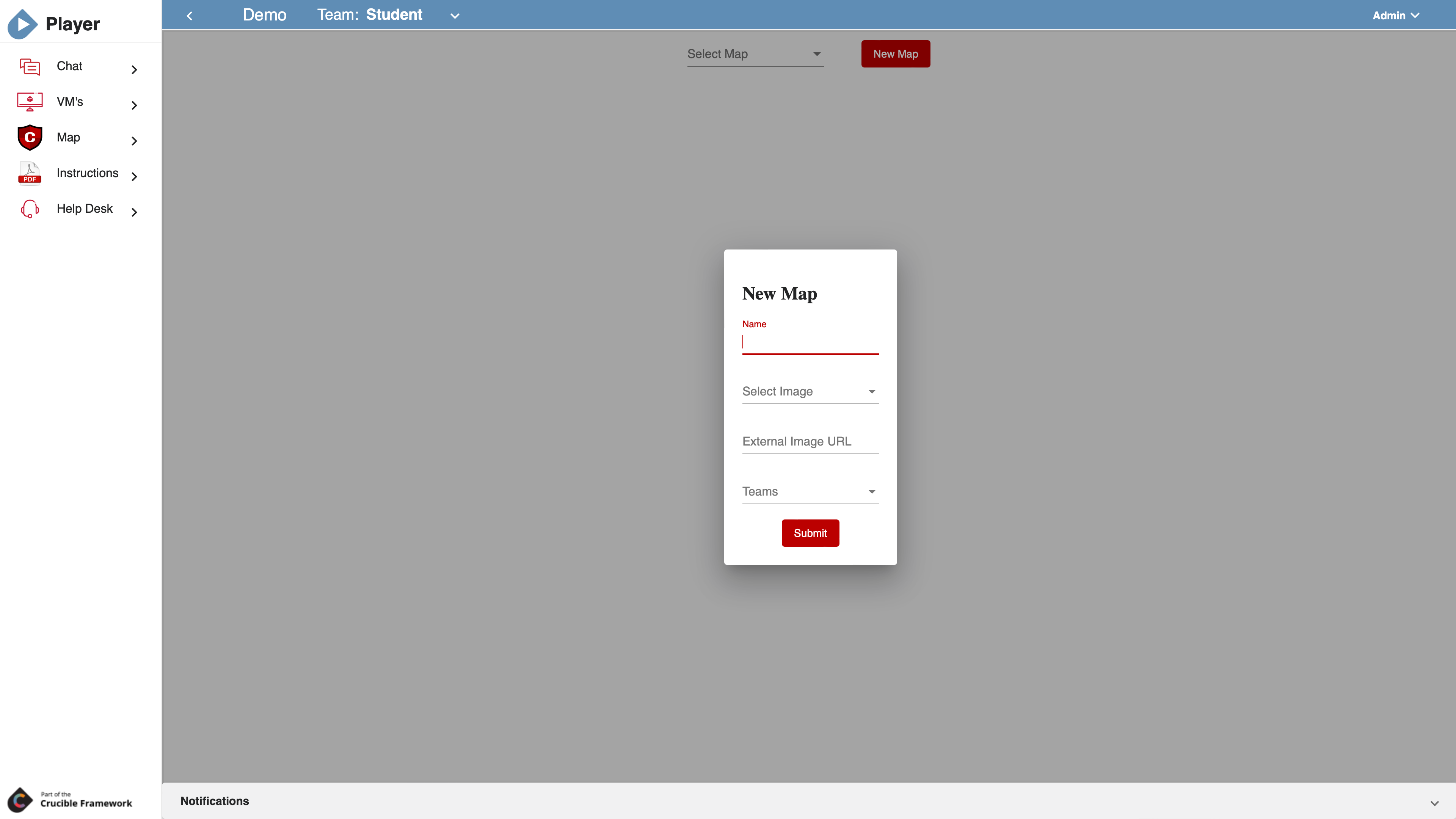Expand the Chat sidebar chevron

[134, 69]
